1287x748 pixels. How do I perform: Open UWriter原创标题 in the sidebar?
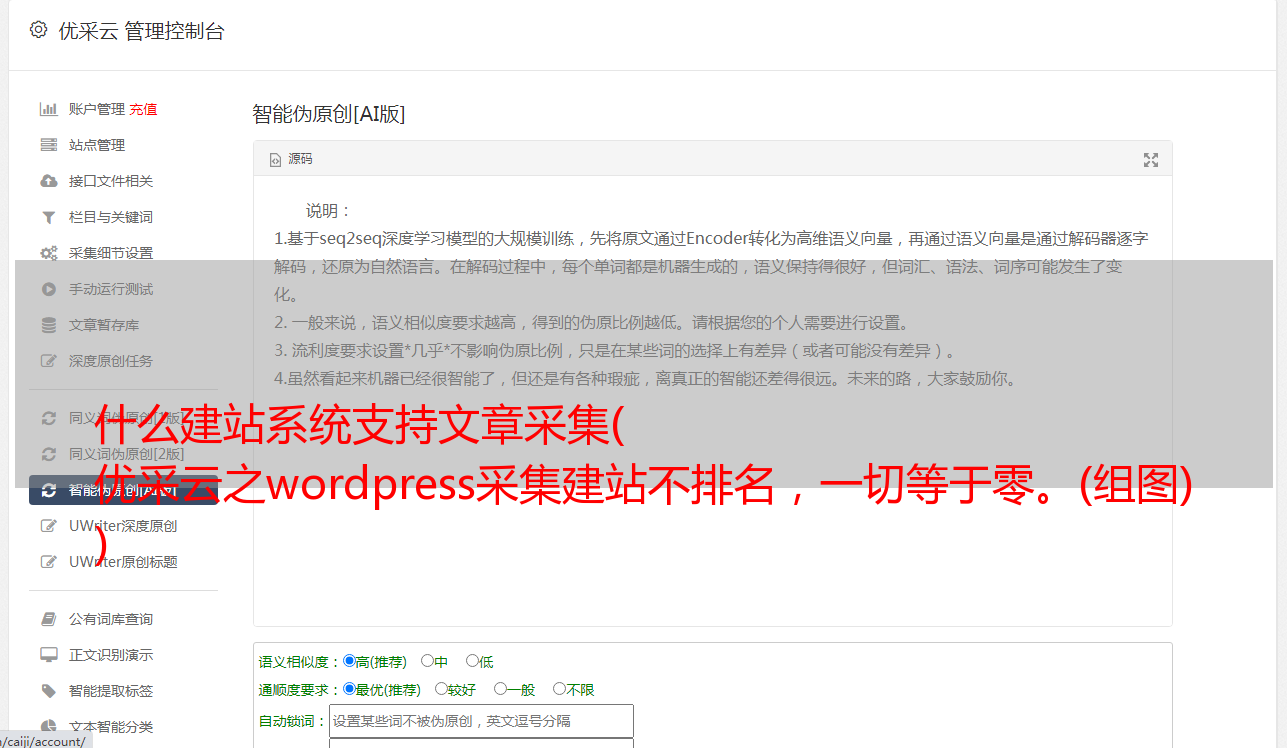pos(123,562)
